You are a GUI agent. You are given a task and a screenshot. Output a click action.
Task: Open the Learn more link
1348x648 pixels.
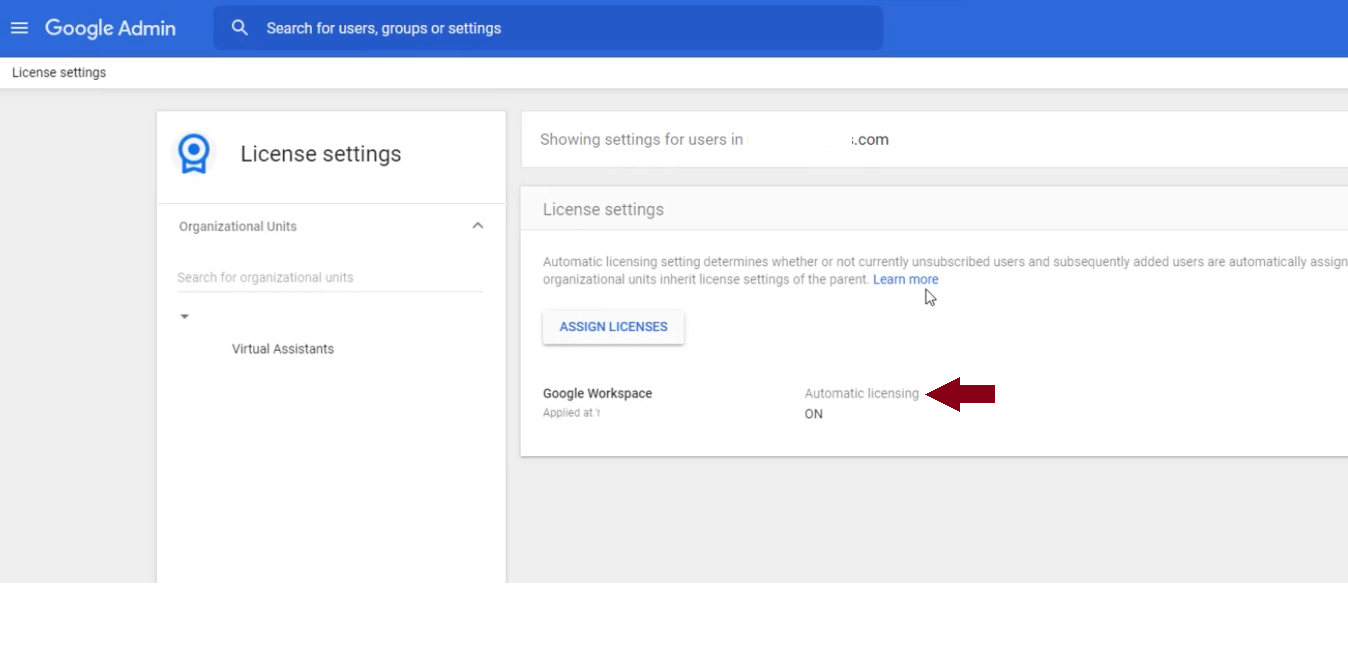tap(905, 280)
